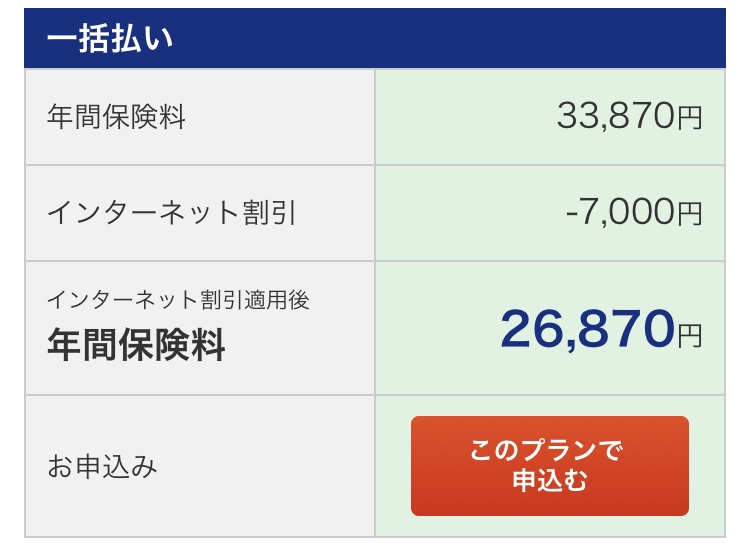Image resolution: width=750 pixels, height=554 pixels.
Task: Click the 円 symbol after 33,870
Action: pyautogui.click(x=690, y=118)
